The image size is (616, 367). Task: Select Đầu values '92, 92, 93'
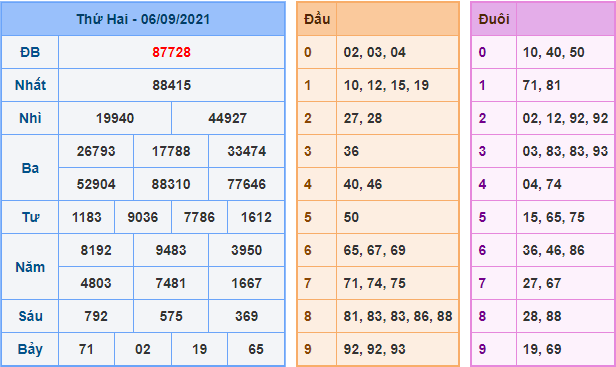(x=375, y=349)
